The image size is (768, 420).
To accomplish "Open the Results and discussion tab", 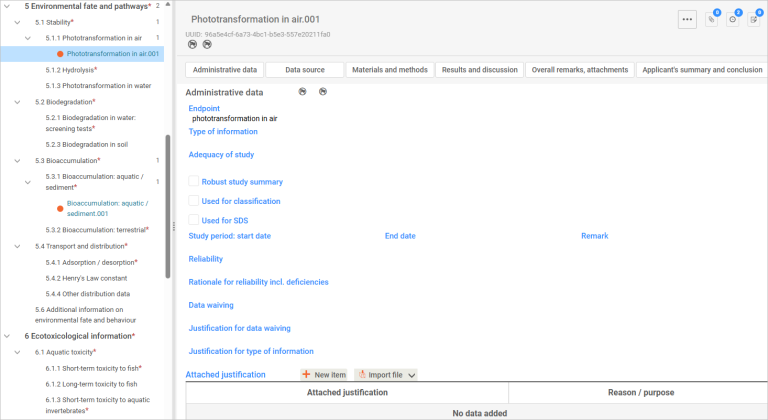I will 480,70.
